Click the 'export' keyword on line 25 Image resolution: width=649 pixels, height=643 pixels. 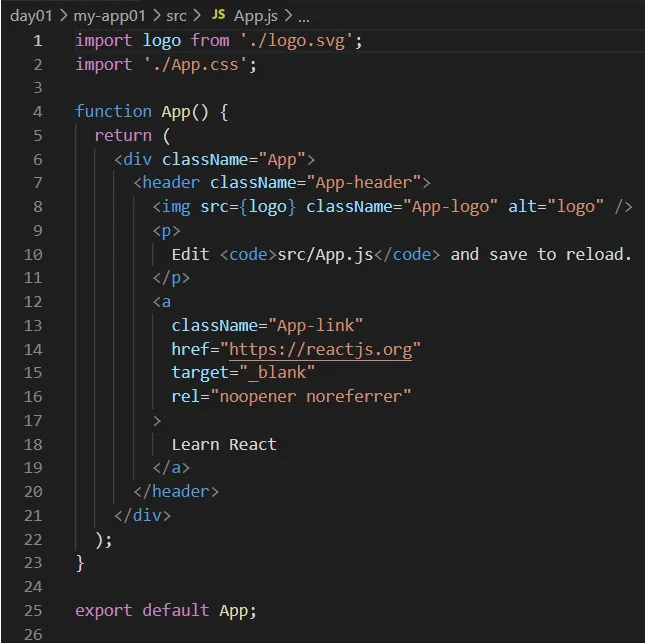[103, 611]
